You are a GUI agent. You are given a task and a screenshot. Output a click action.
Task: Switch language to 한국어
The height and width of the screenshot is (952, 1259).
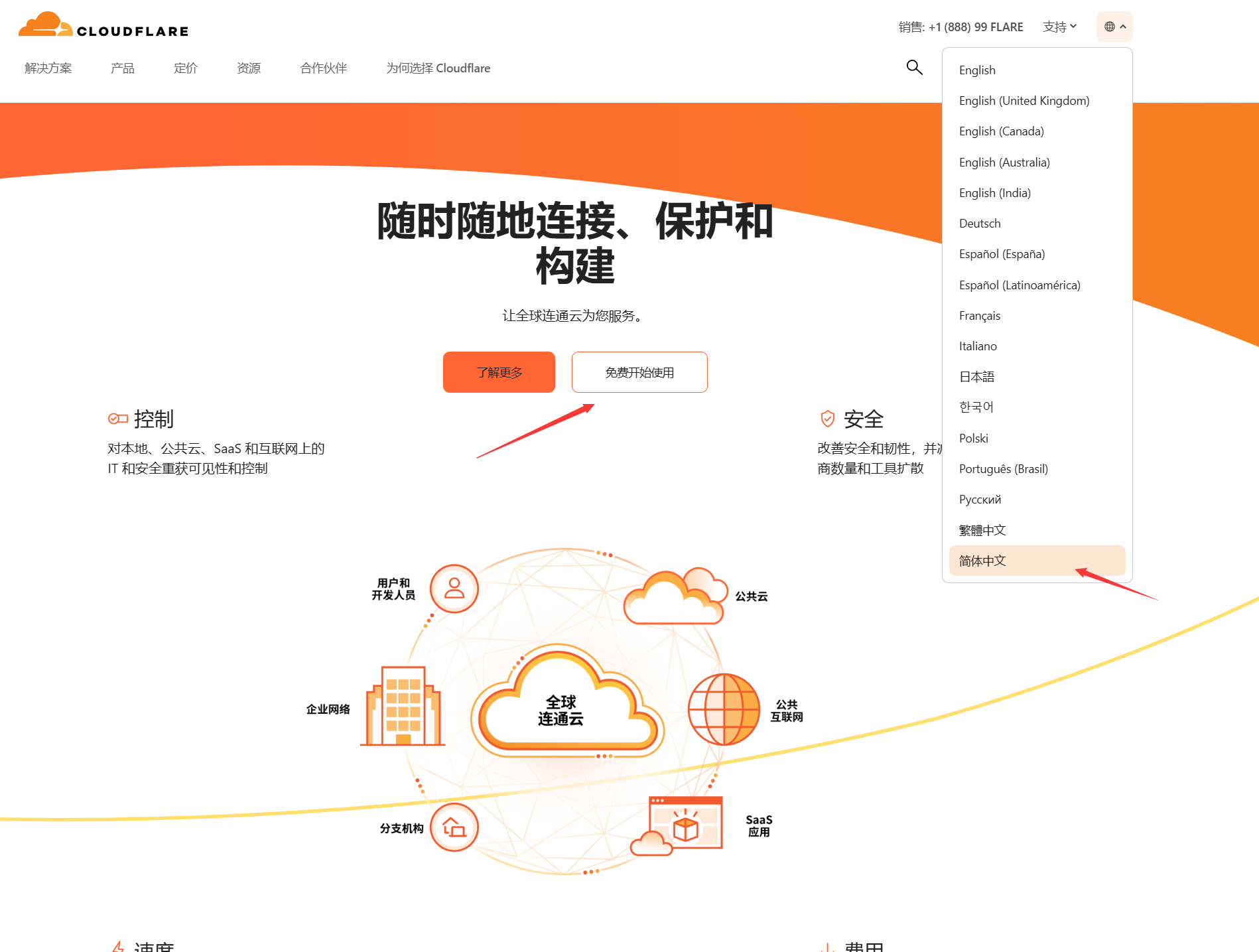[1037, 407]
